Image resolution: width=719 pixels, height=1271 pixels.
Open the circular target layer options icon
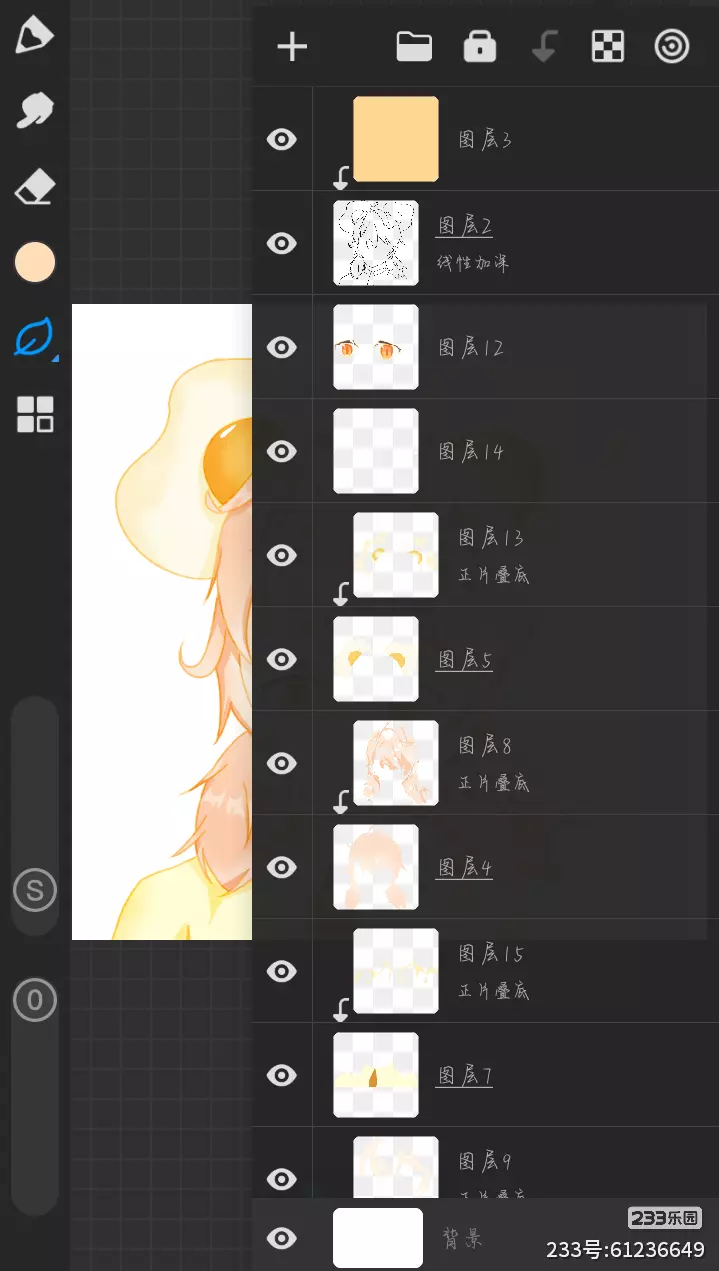pyautogui.click(x=671, y=46)
